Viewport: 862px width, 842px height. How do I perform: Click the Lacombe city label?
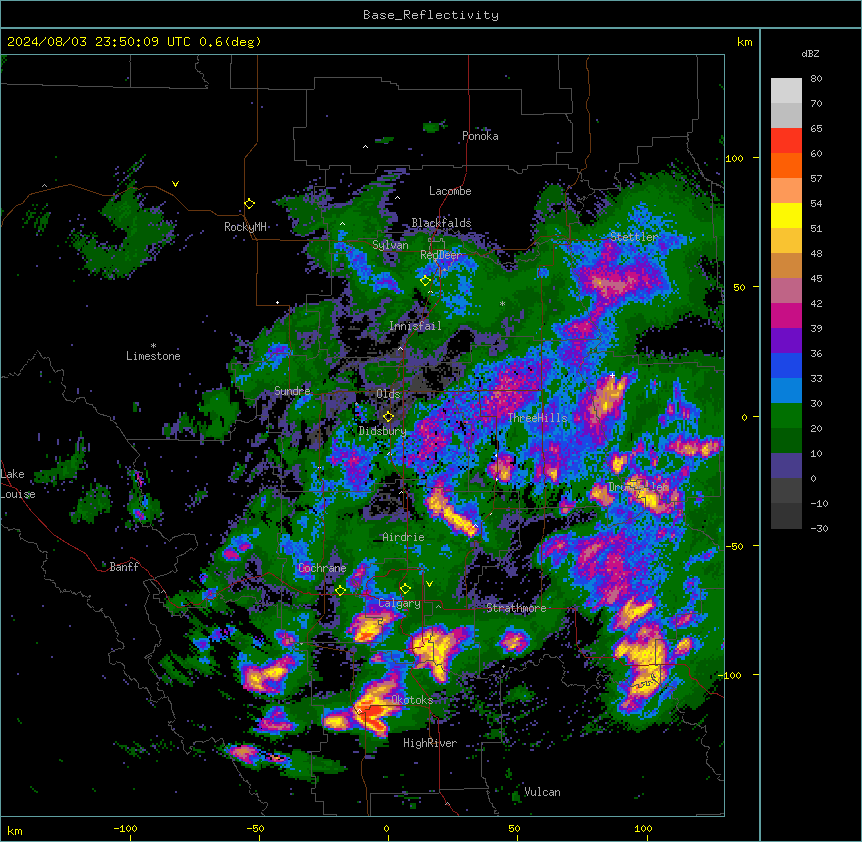[x=450, y=191]
